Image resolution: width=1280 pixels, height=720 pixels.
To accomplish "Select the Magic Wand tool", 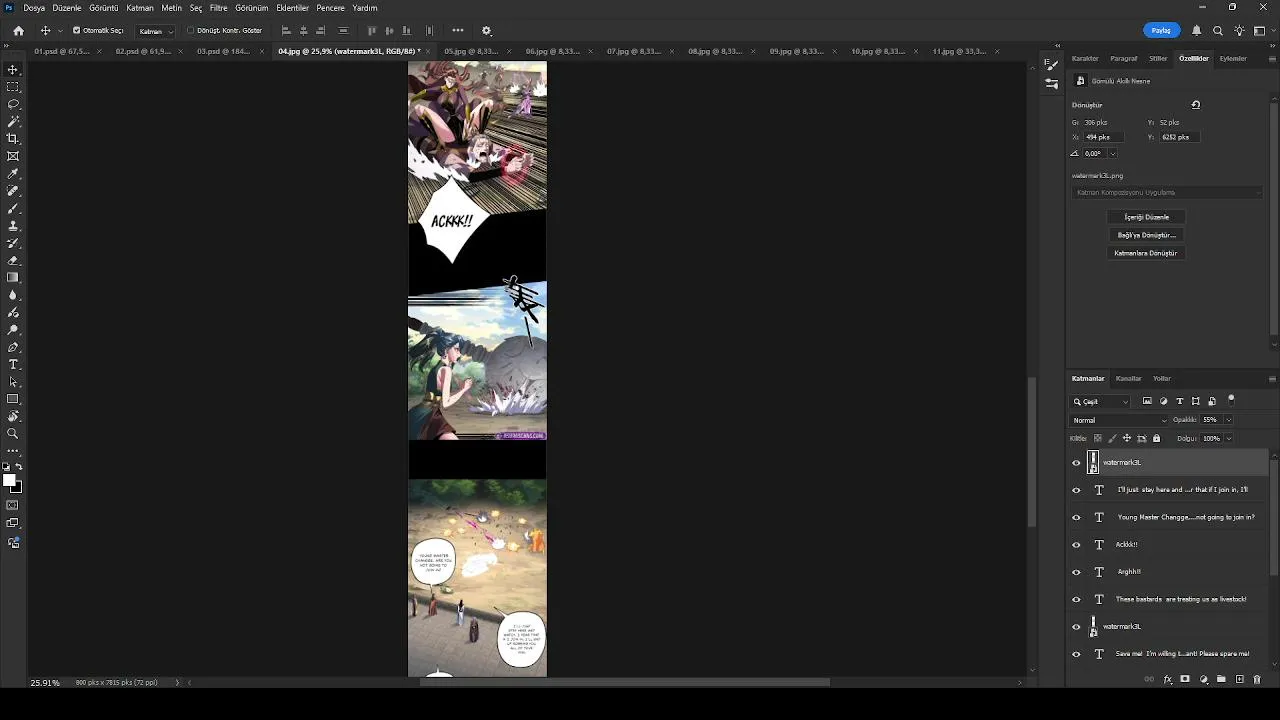I will [13, 121].
